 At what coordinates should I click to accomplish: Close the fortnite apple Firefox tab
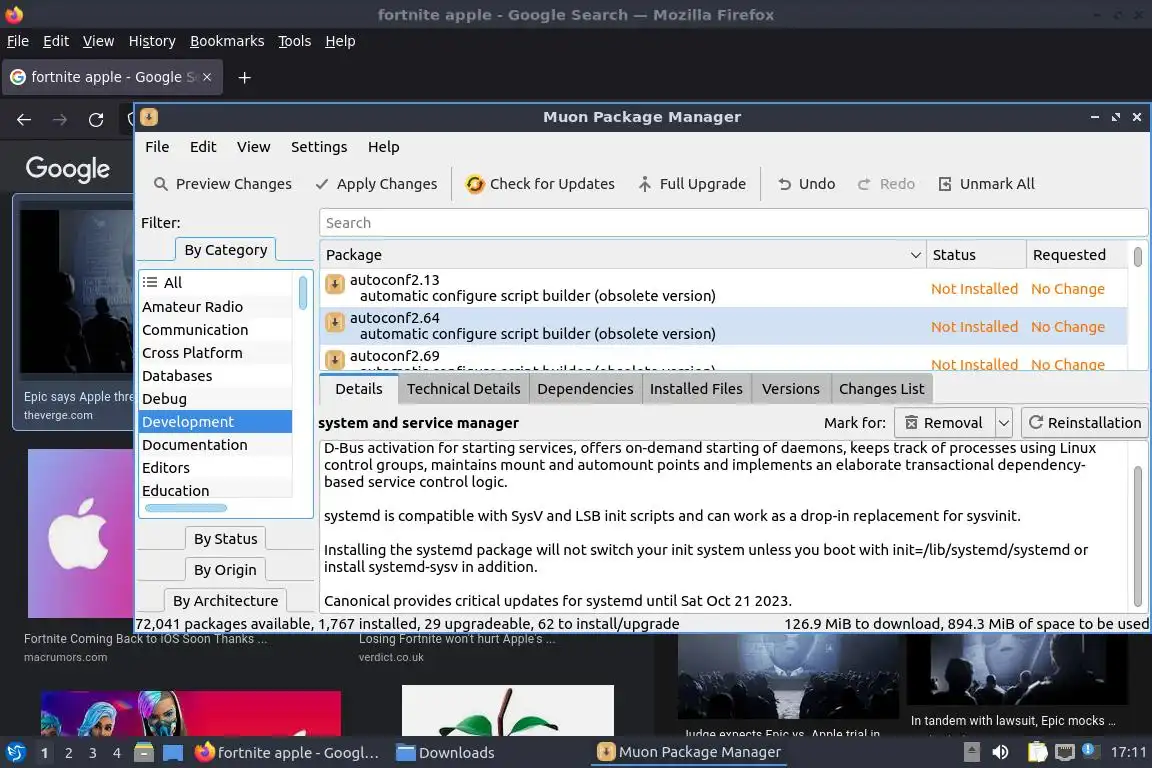(x=207, y=76)
